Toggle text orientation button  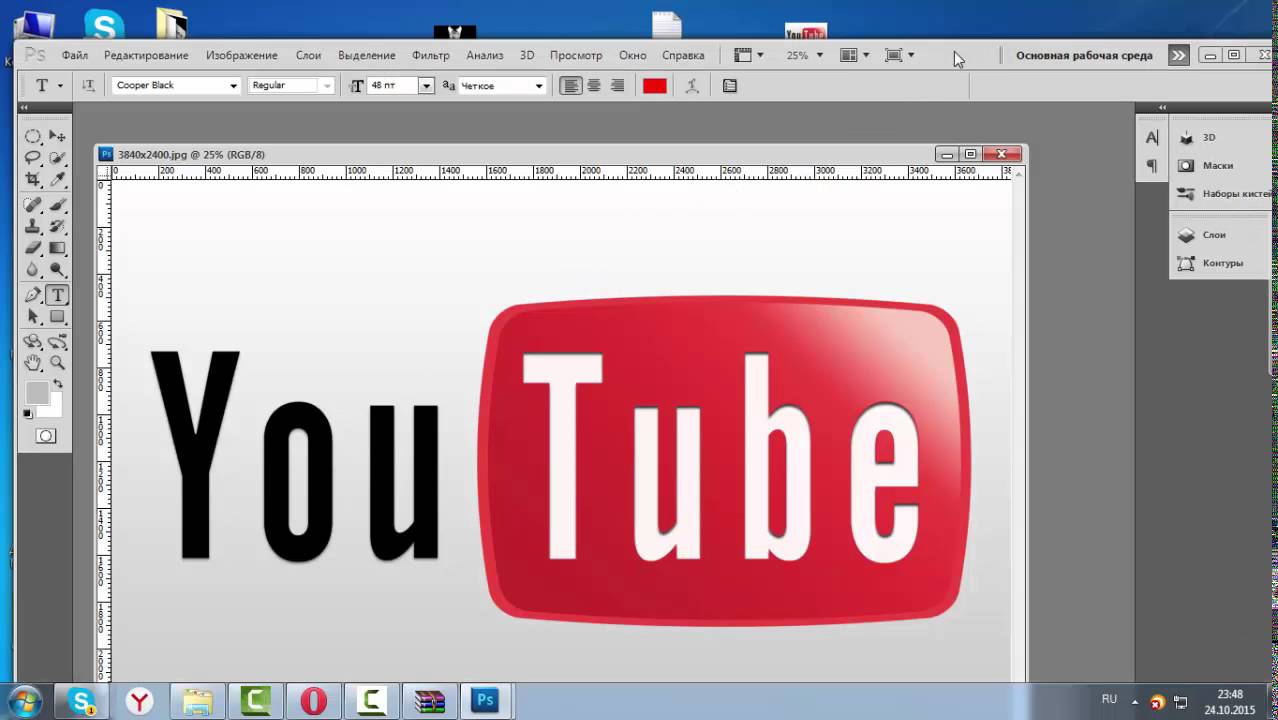point(88,86)
